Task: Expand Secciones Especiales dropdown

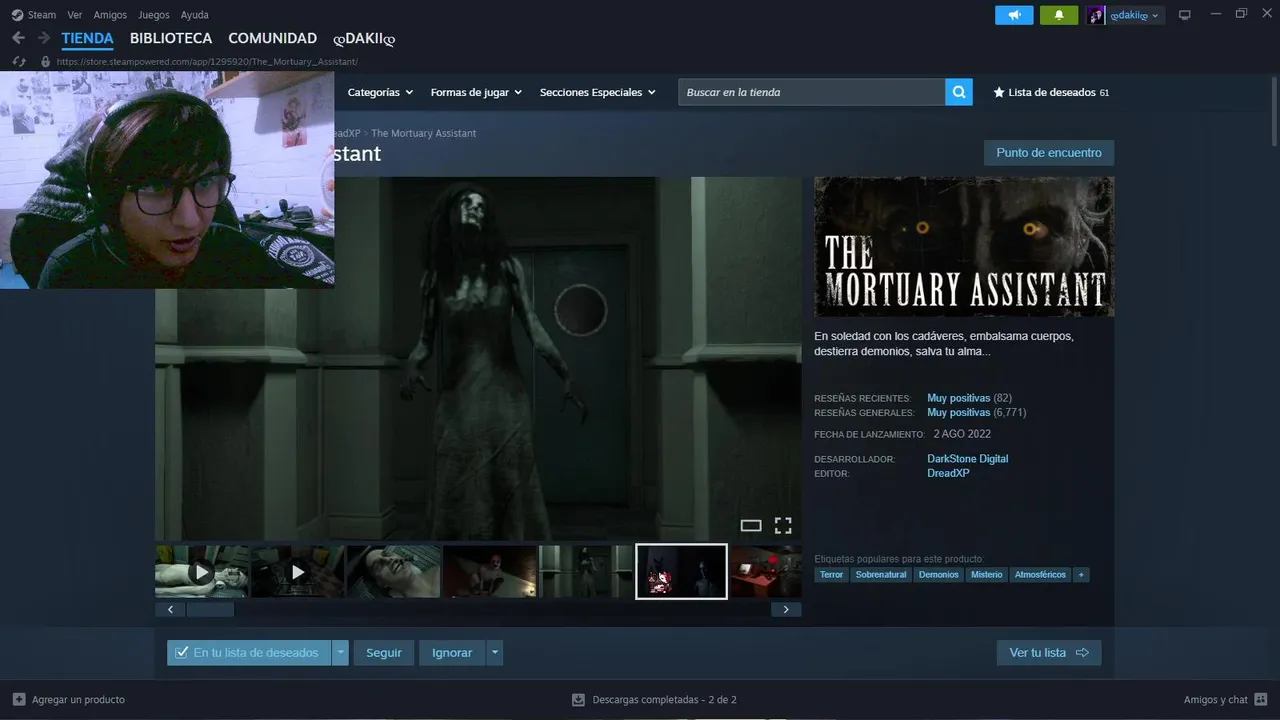Action: [x=597, y=92]
